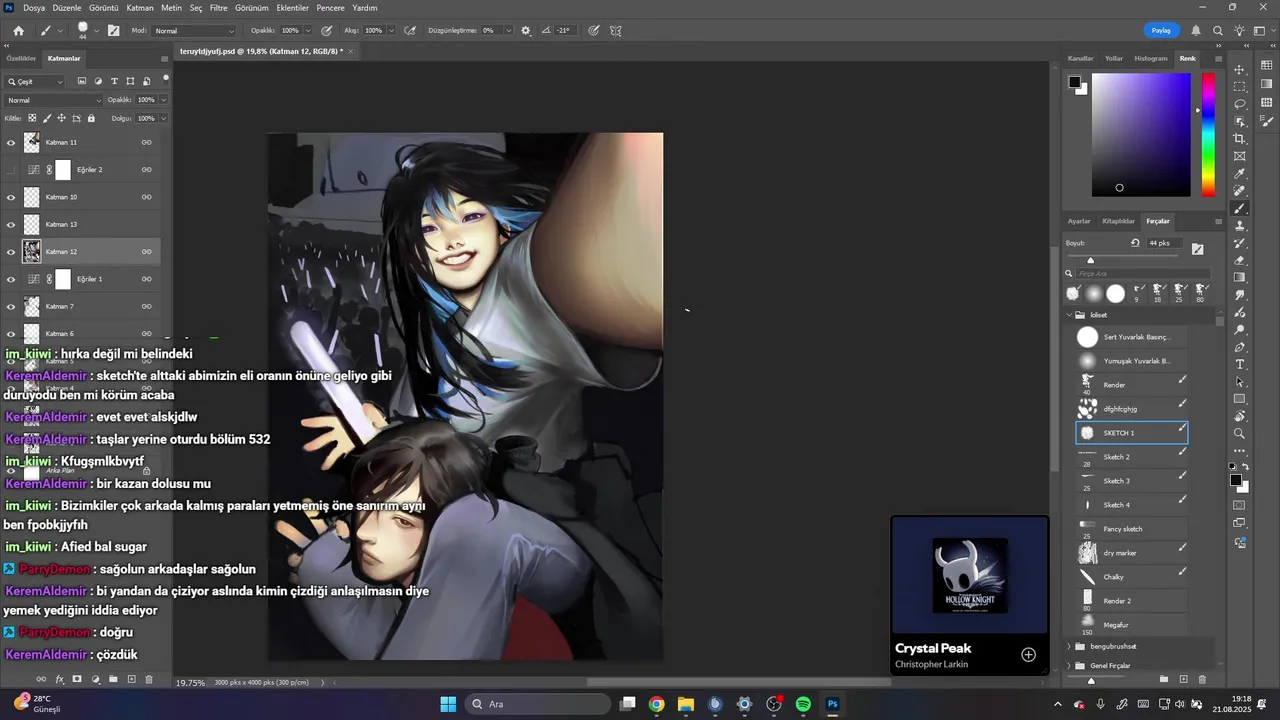Image resolution: width=1280 pixels, height=720 pixels.
Task: Switch to the Histogram tab
Action: pos(1151,58)
